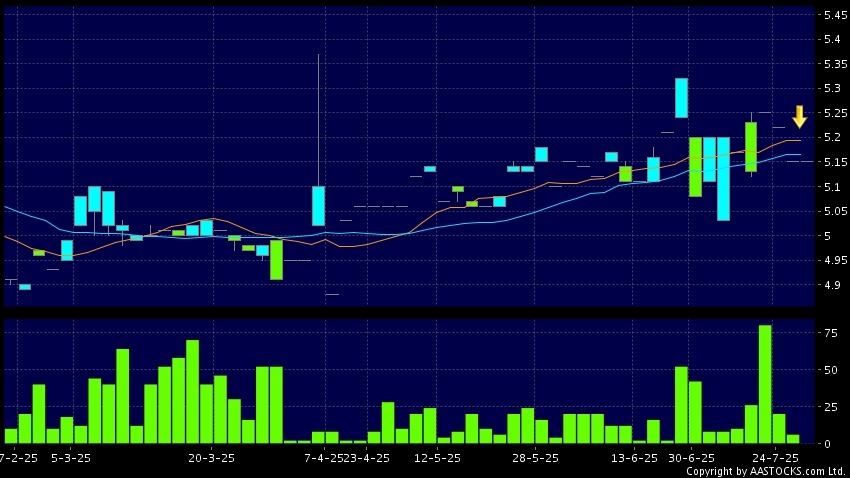Select the 0 volume axis label
The width and height of the screenshot is (850, 478).
pos(827,444)
